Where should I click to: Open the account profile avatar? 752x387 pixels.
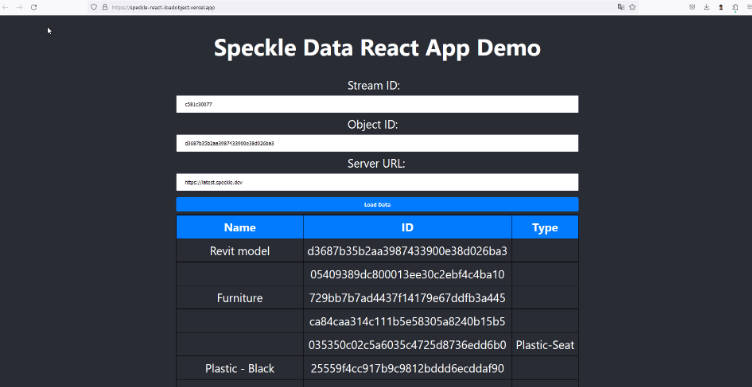tap(721, 7)
